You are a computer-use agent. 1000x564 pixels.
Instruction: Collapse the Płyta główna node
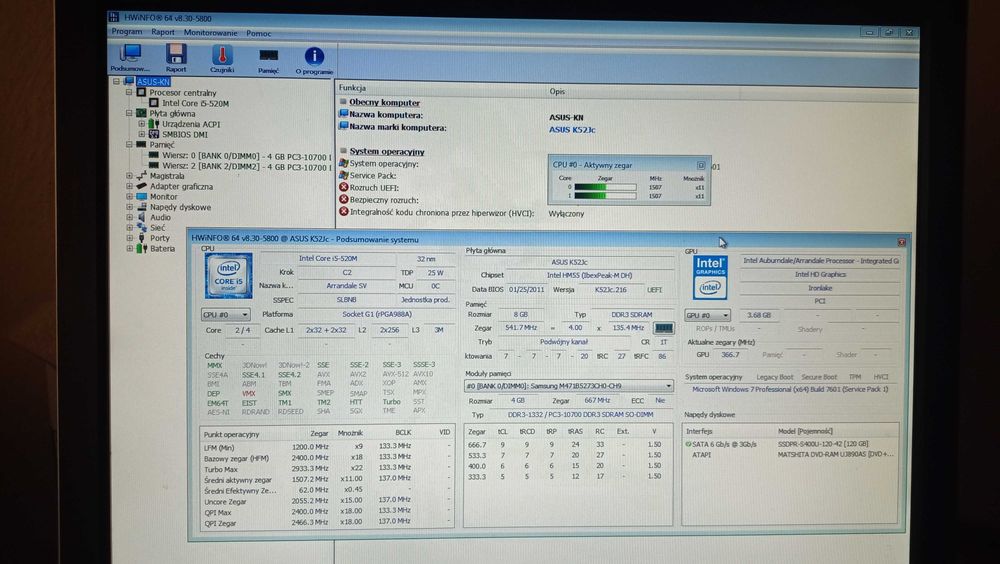[129, 113]
